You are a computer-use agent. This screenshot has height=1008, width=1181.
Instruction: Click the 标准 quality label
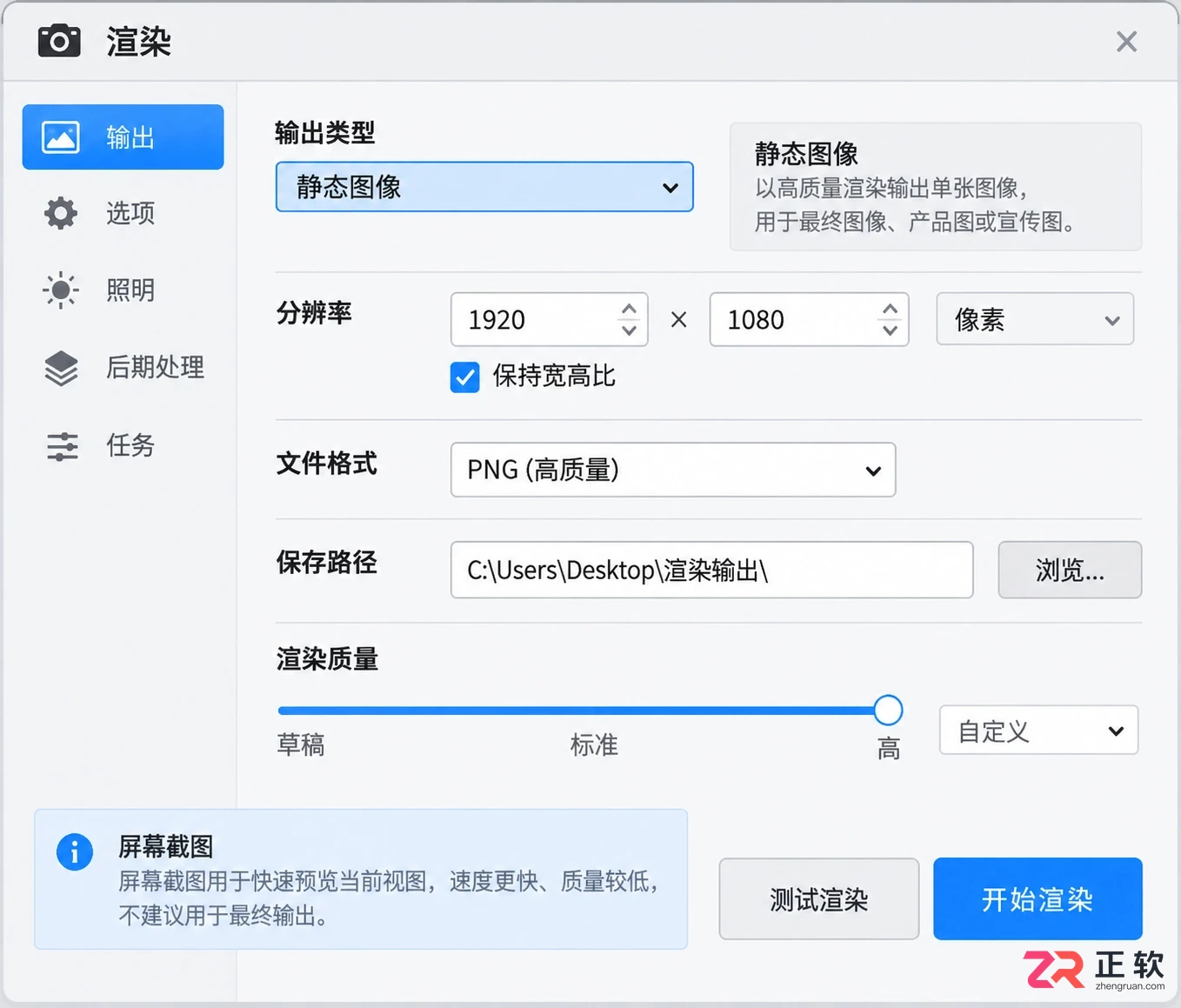click(x=594, y=744)
